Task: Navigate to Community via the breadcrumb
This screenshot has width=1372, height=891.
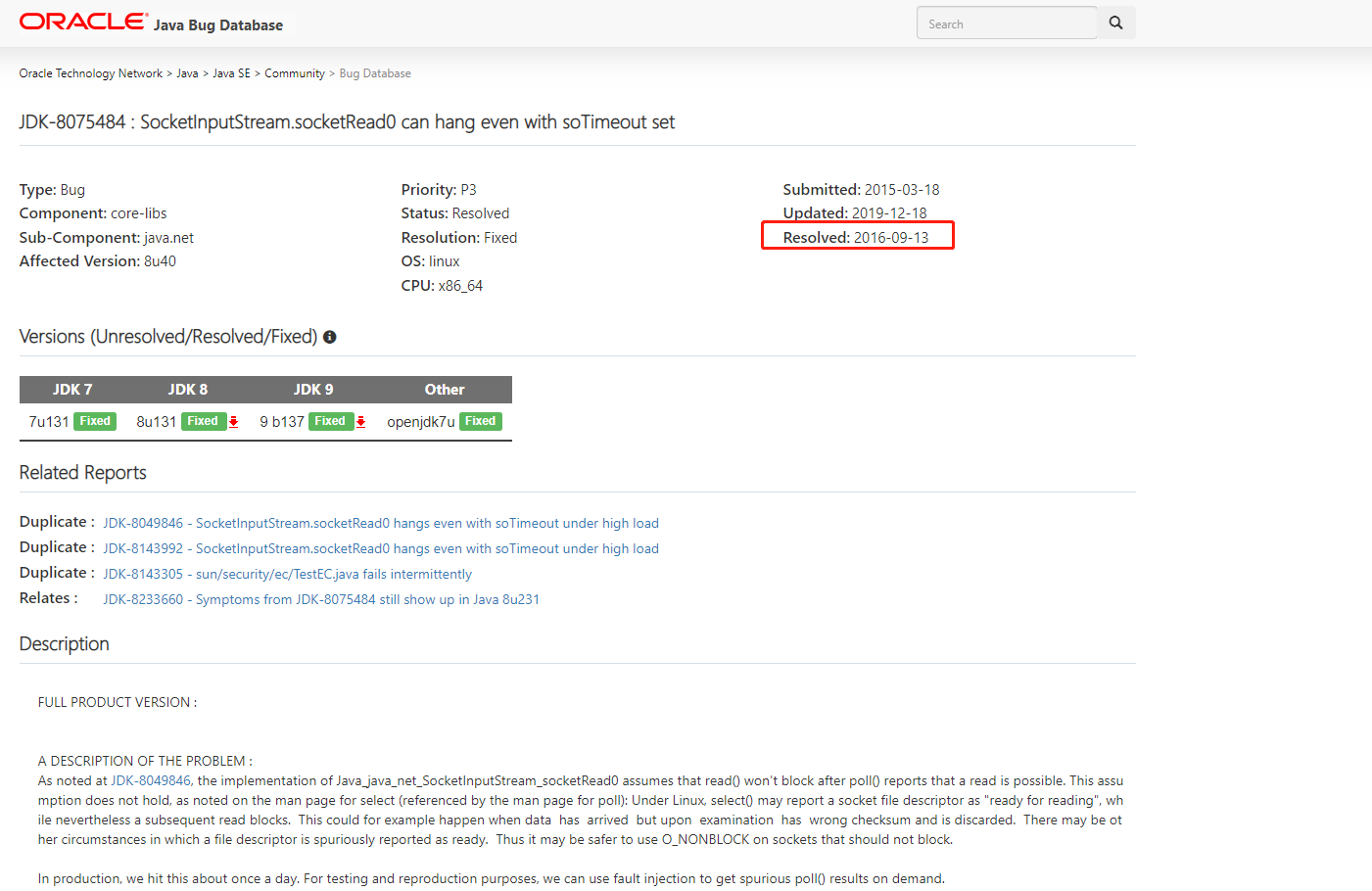Action: coord(295,72)
